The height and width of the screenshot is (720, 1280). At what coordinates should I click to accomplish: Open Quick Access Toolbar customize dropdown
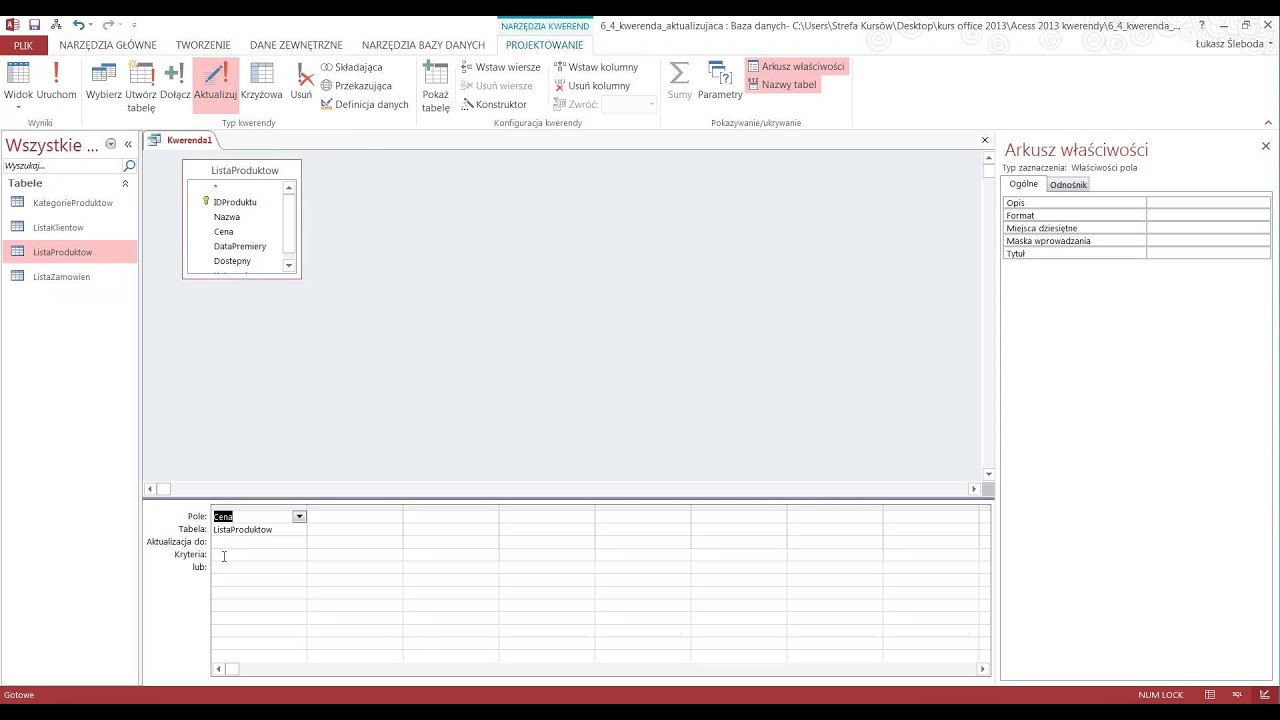[x=134, y=25]
